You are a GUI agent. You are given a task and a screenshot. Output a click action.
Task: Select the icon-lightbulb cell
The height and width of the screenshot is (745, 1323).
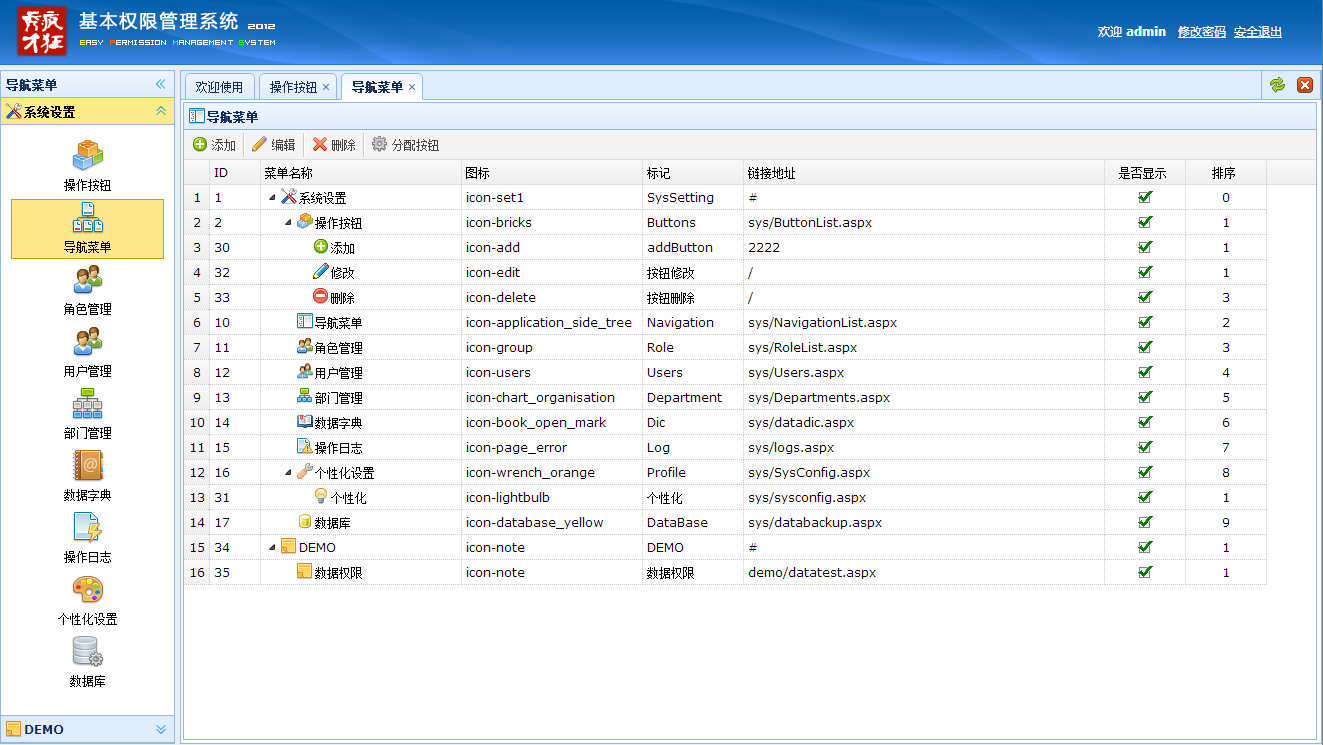(552, 497)
